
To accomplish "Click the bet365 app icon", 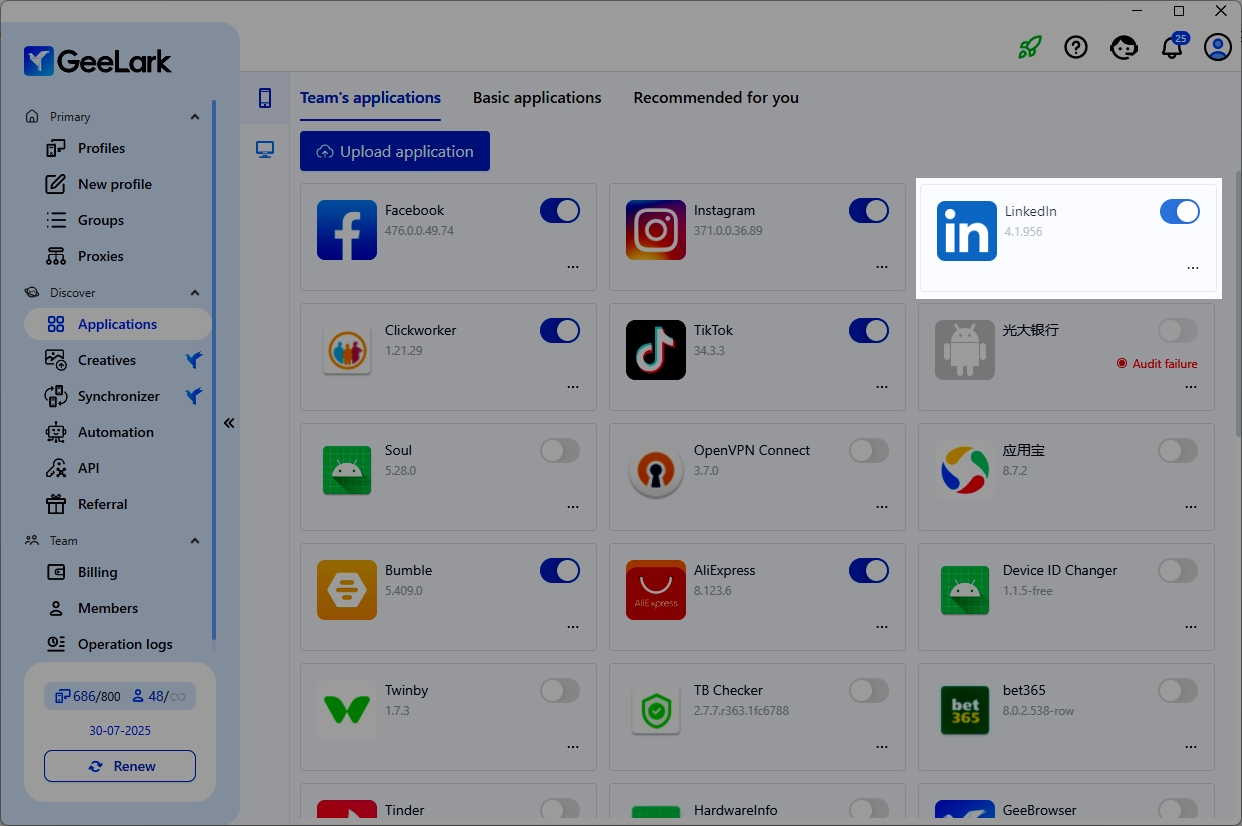I will (x=965, y=710).
